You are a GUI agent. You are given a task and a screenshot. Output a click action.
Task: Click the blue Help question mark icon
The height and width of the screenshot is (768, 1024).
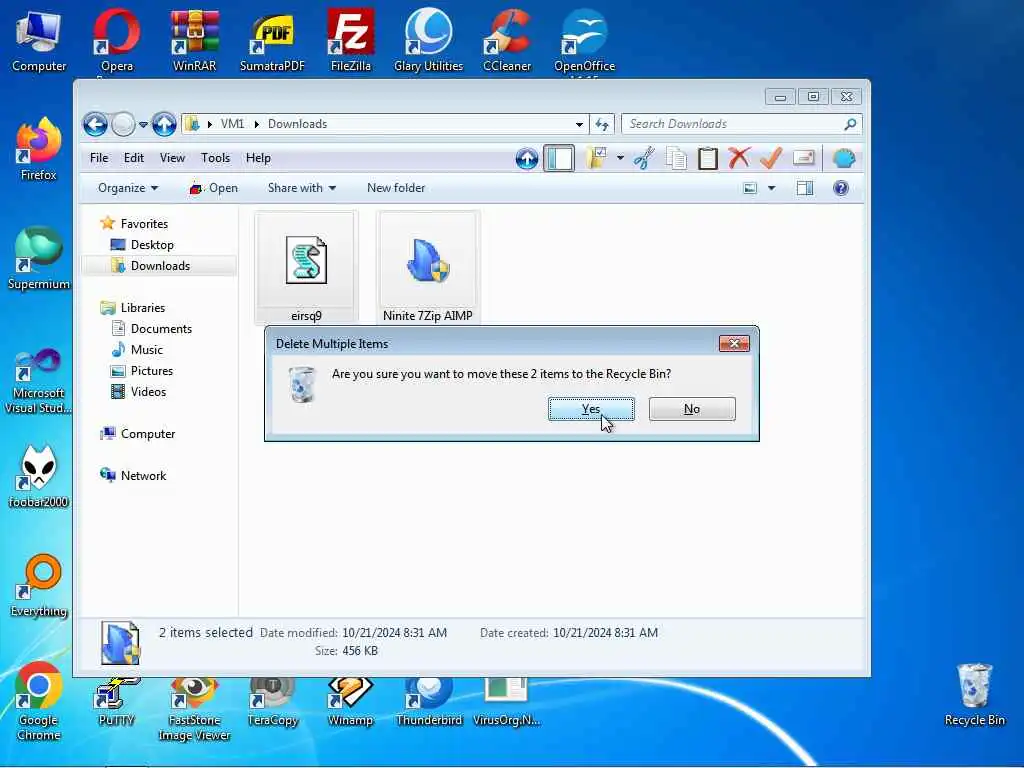(841, 188)
